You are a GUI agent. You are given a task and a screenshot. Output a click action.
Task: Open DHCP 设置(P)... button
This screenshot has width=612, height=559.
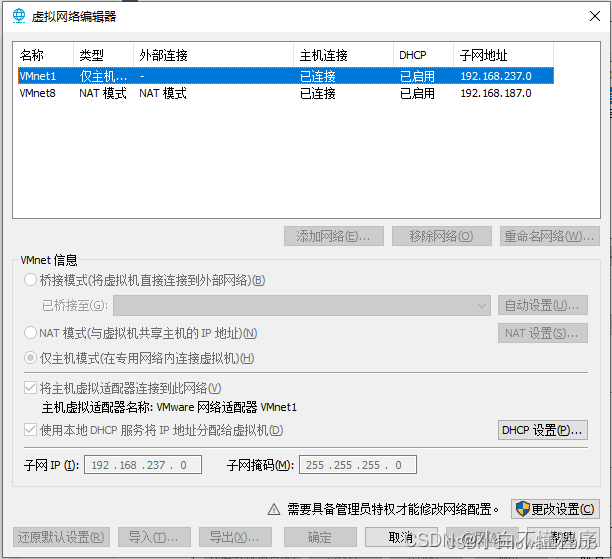pyautogui.click(x=543, y=430)
